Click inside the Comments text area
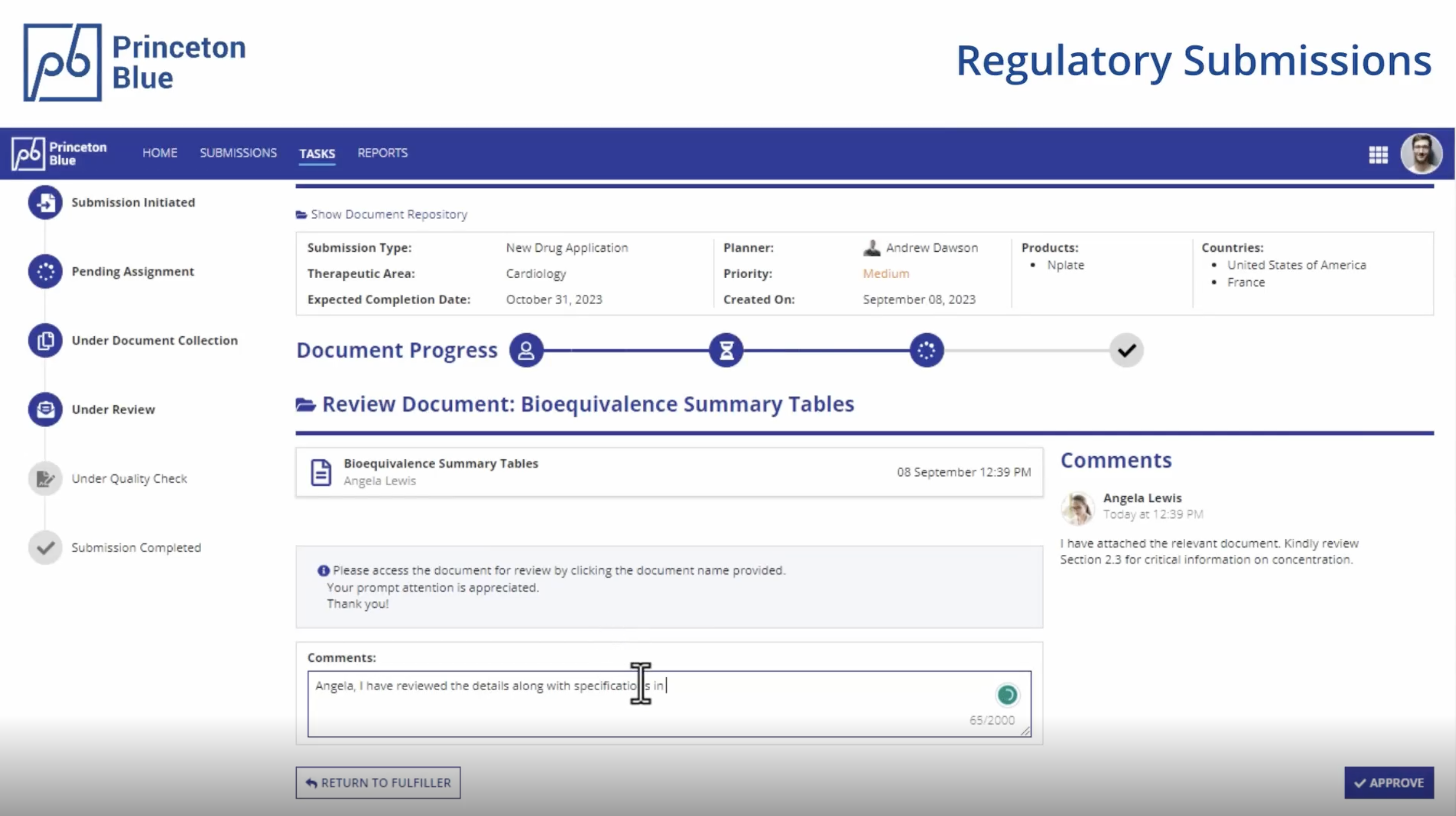Image resolution: width=1456 pixels, height=816 pixels. (622, 712)
